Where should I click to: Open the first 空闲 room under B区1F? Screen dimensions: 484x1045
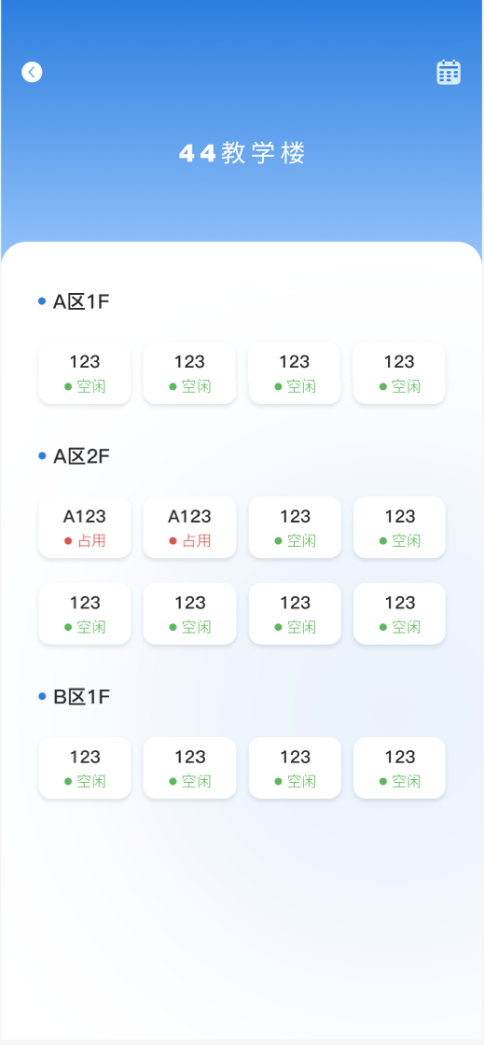[x=85, y=768]
